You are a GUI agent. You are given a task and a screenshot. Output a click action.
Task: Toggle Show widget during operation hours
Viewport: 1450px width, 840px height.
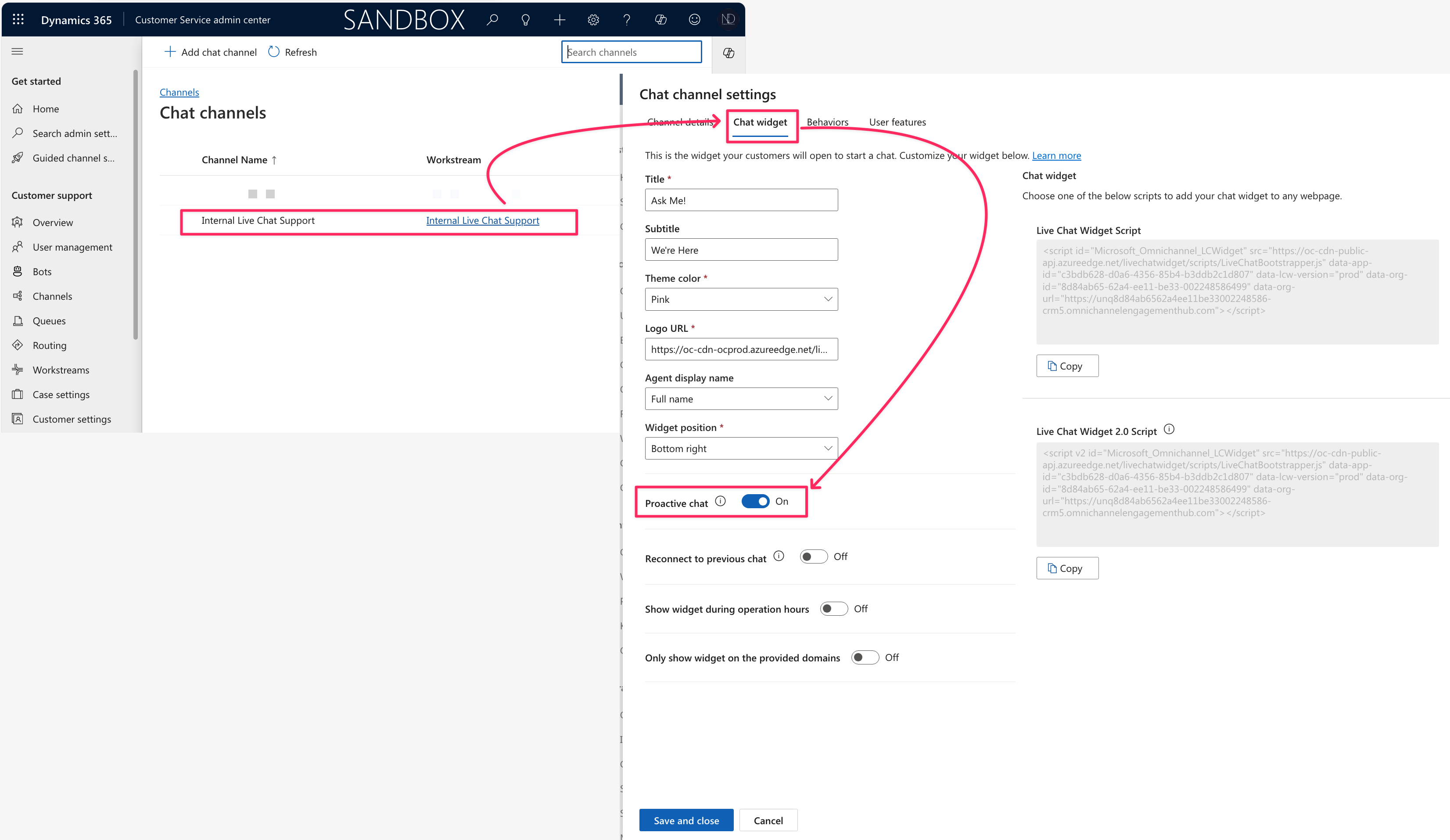[833, 609]
